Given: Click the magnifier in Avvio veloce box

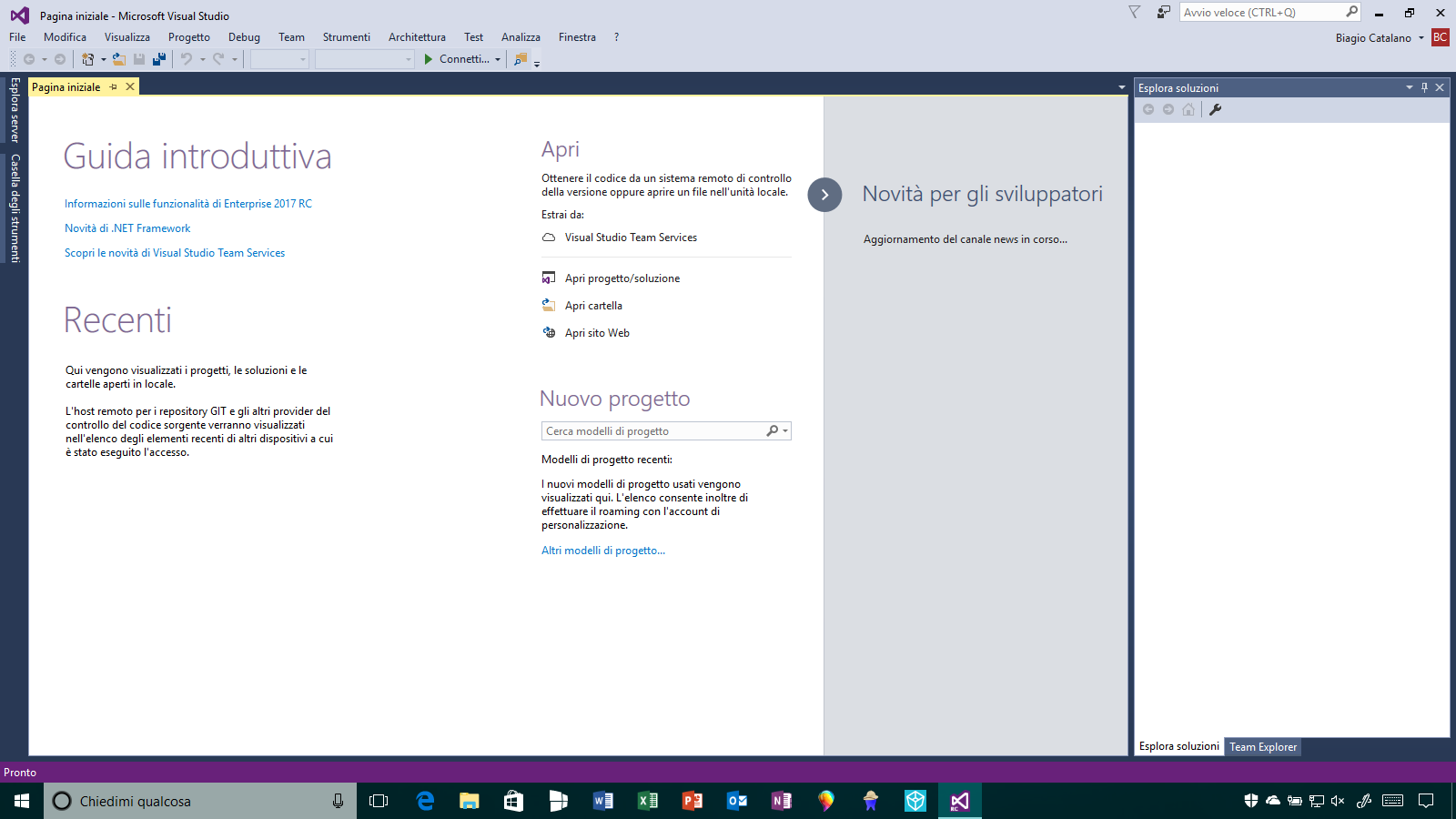Looking at the screenshot, I should [1351, 12].
